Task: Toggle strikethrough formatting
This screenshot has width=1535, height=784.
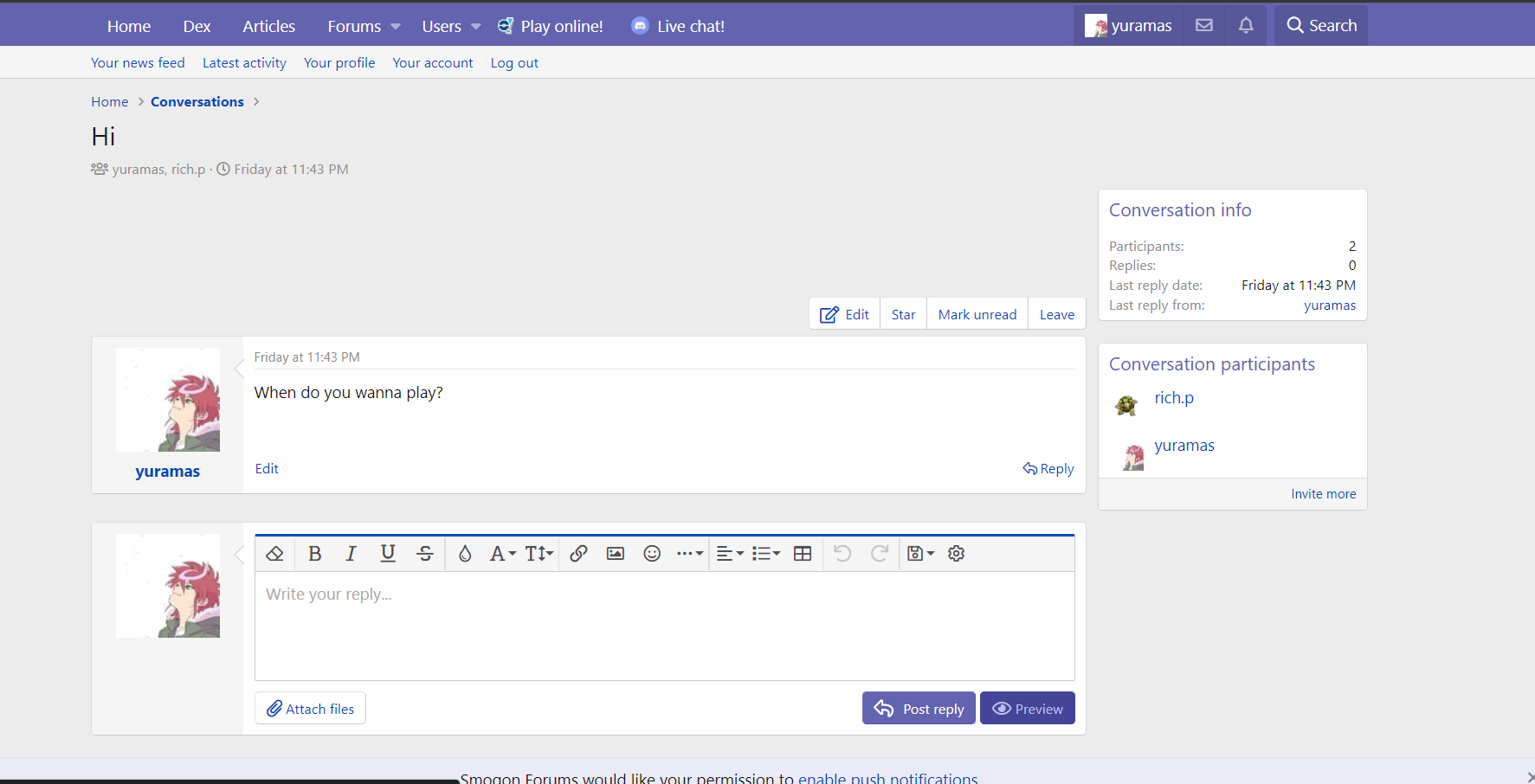Action: click(x=425, y=554)
